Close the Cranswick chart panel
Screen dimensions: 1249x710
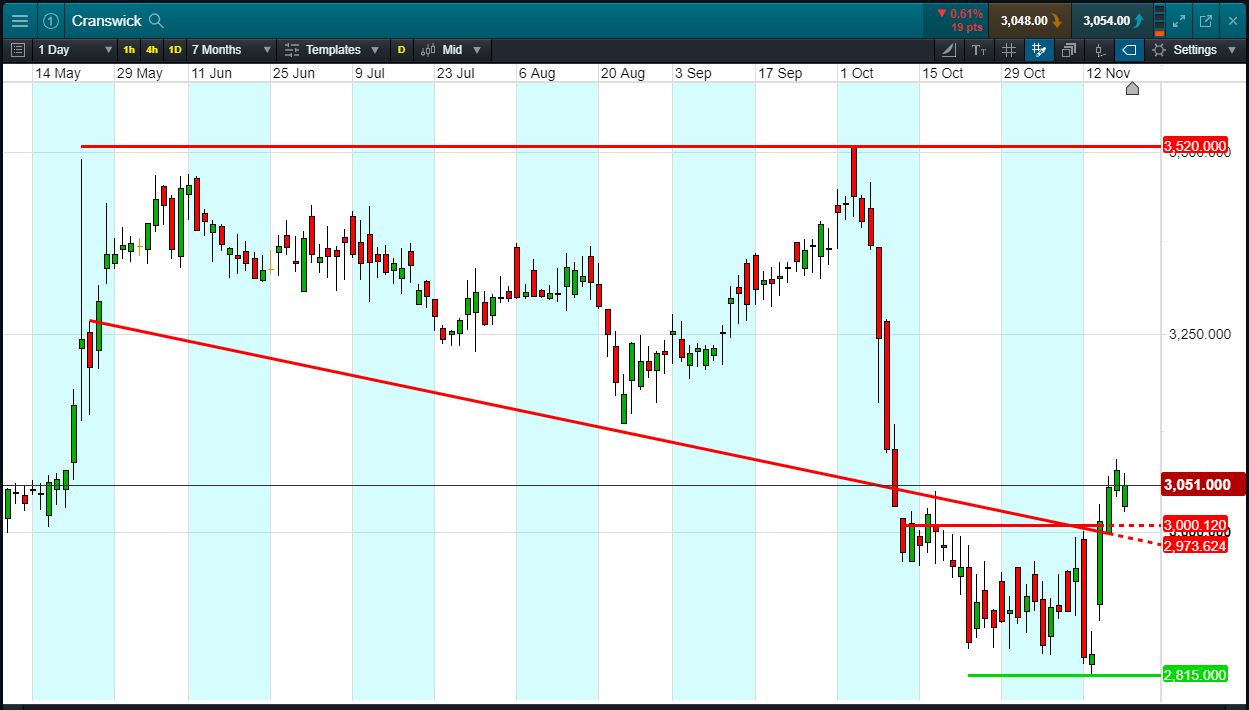[1232, 20]
